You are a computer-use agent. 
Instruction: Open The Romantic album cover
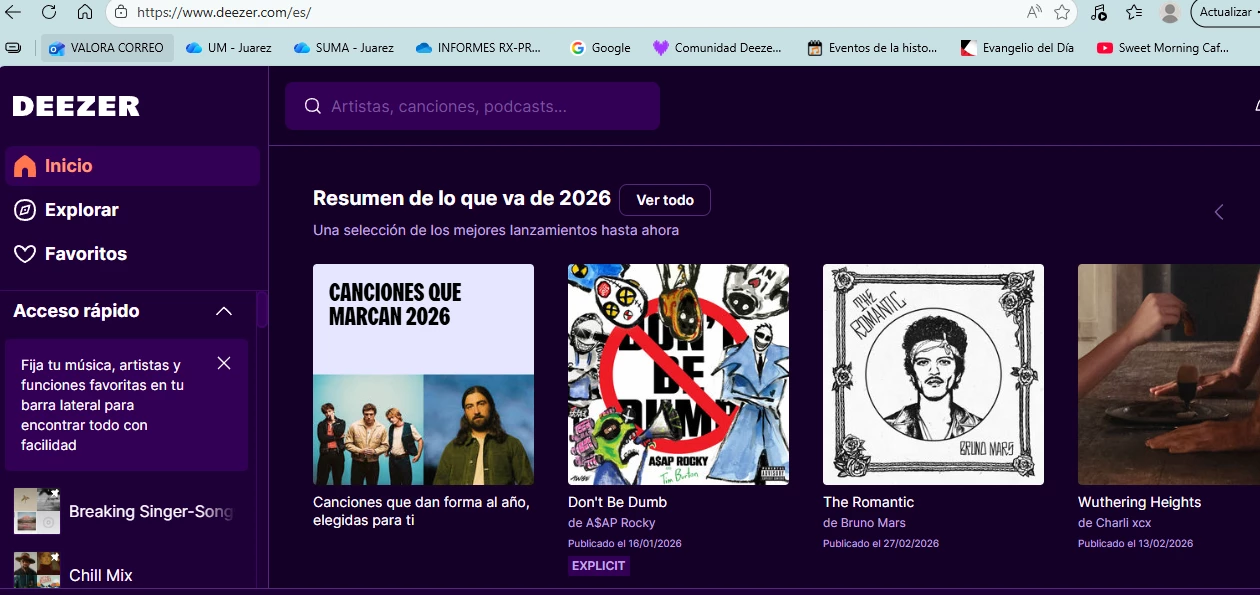(x=933, y=374)
